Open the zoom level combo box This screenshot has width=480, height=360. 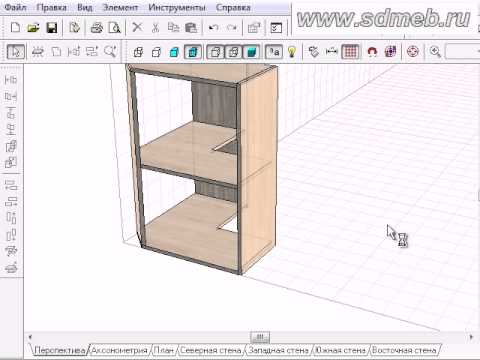coord(463,52)
